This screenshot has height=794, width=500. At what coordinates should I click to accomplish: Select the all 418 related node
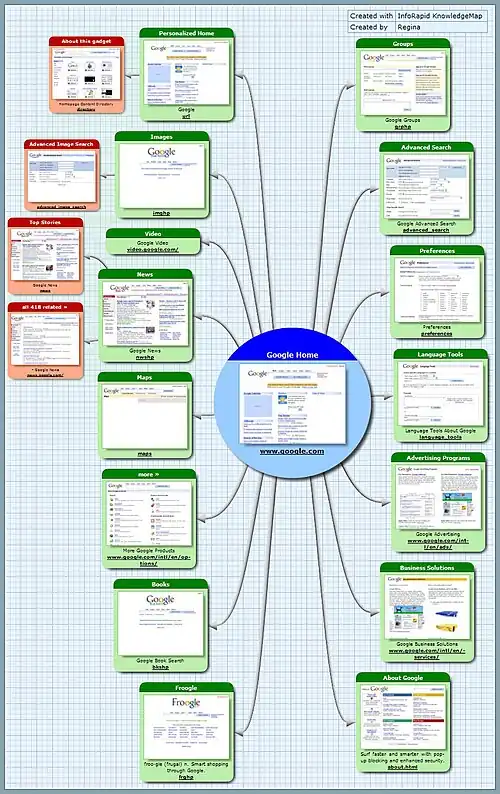click(45, 340)
